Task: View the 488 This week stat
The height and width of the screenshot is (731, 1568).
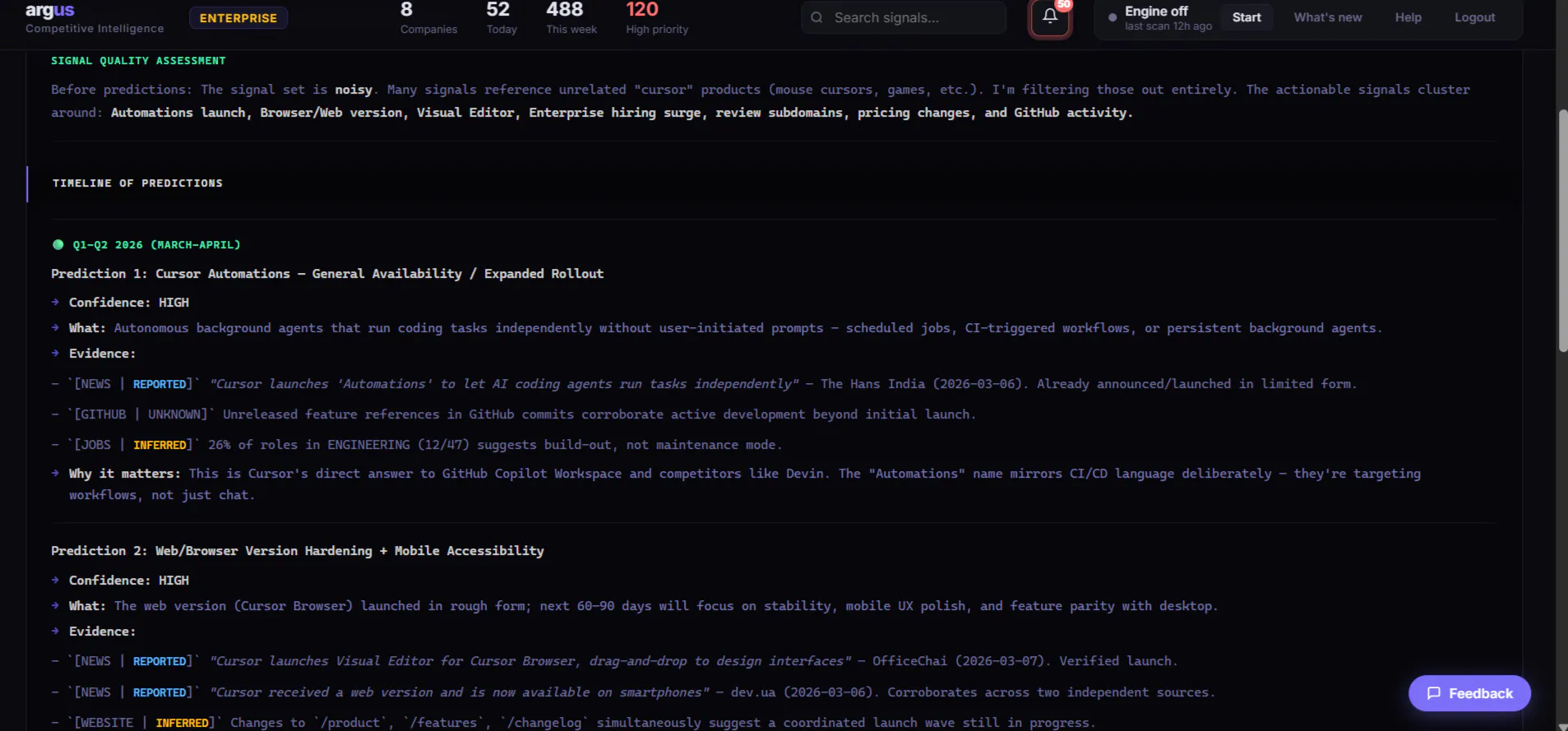Action: [x=571, y=18]
